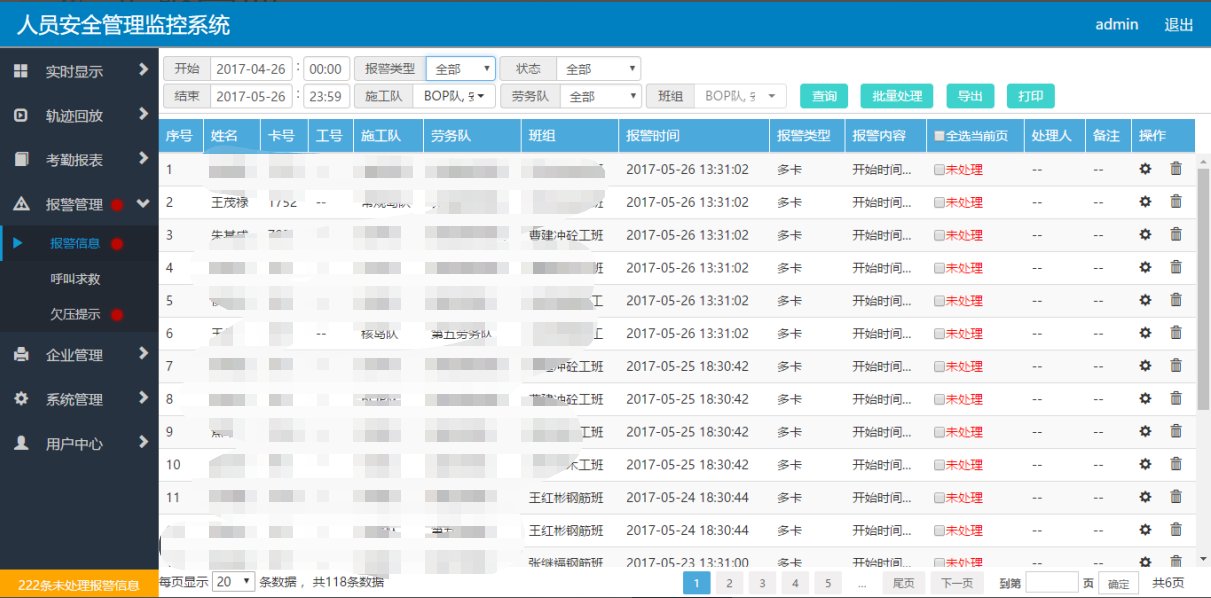Click the 系统管理 gear icon
This screenshot has height=598, width=1211.
21,398
